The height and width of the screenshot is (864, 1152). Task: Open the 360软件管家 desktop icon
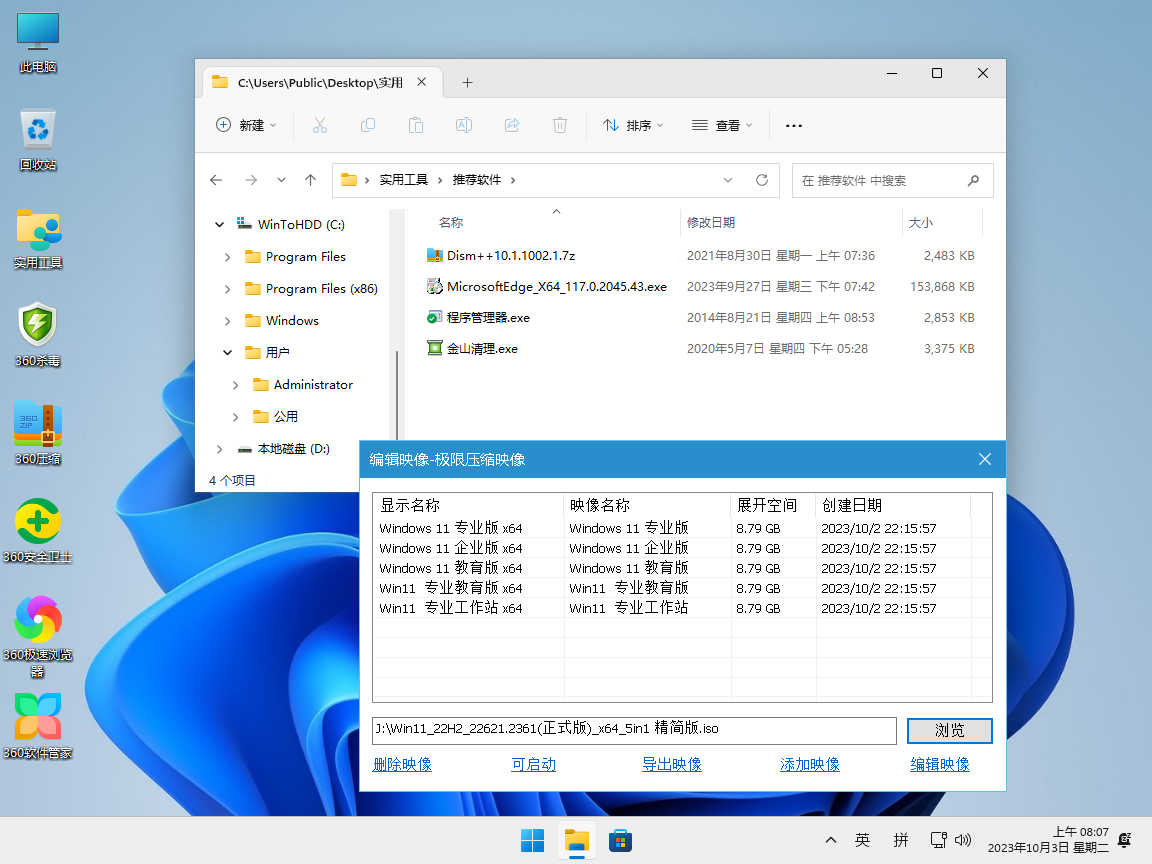[38, 717]
